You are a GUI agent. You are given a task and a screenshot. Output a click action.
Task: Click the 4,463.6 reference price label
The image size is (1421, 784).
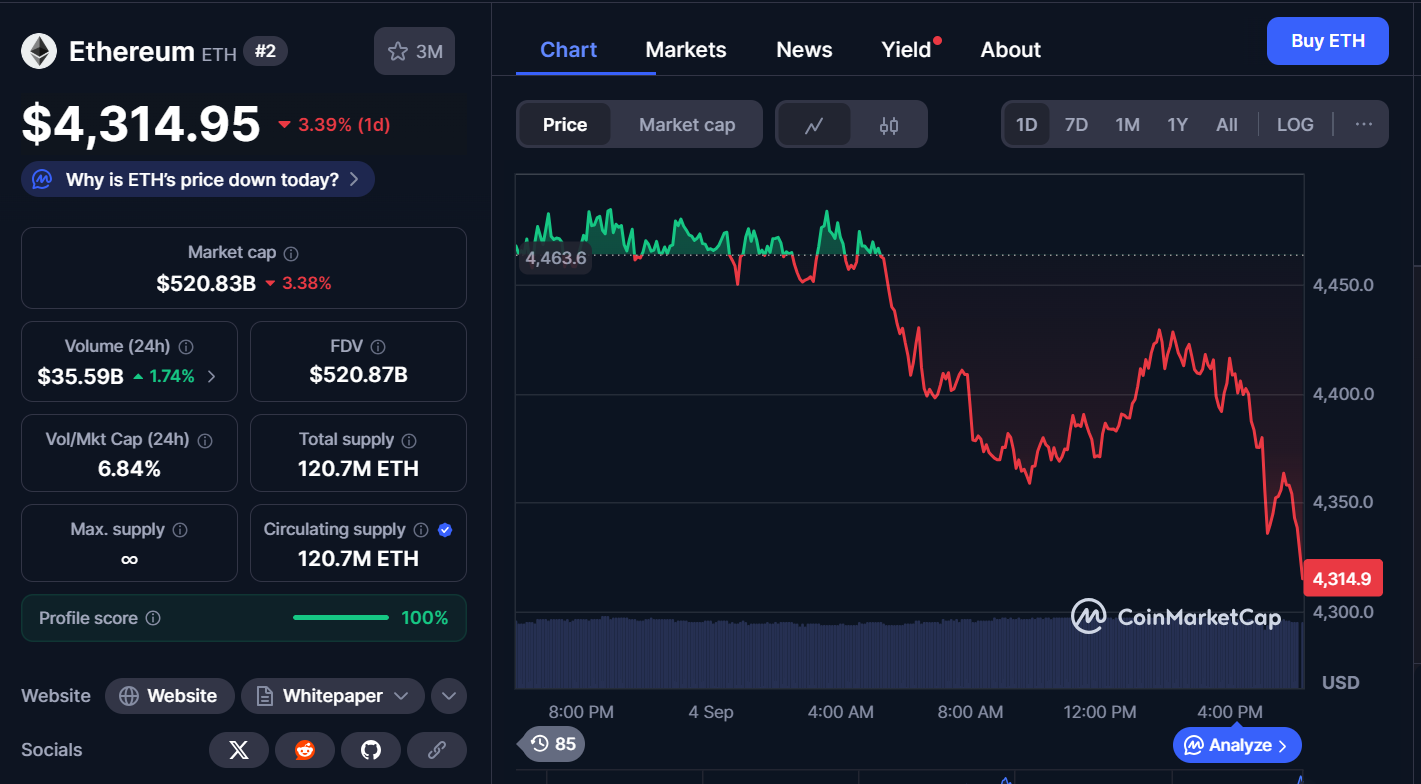pos(555,258)
